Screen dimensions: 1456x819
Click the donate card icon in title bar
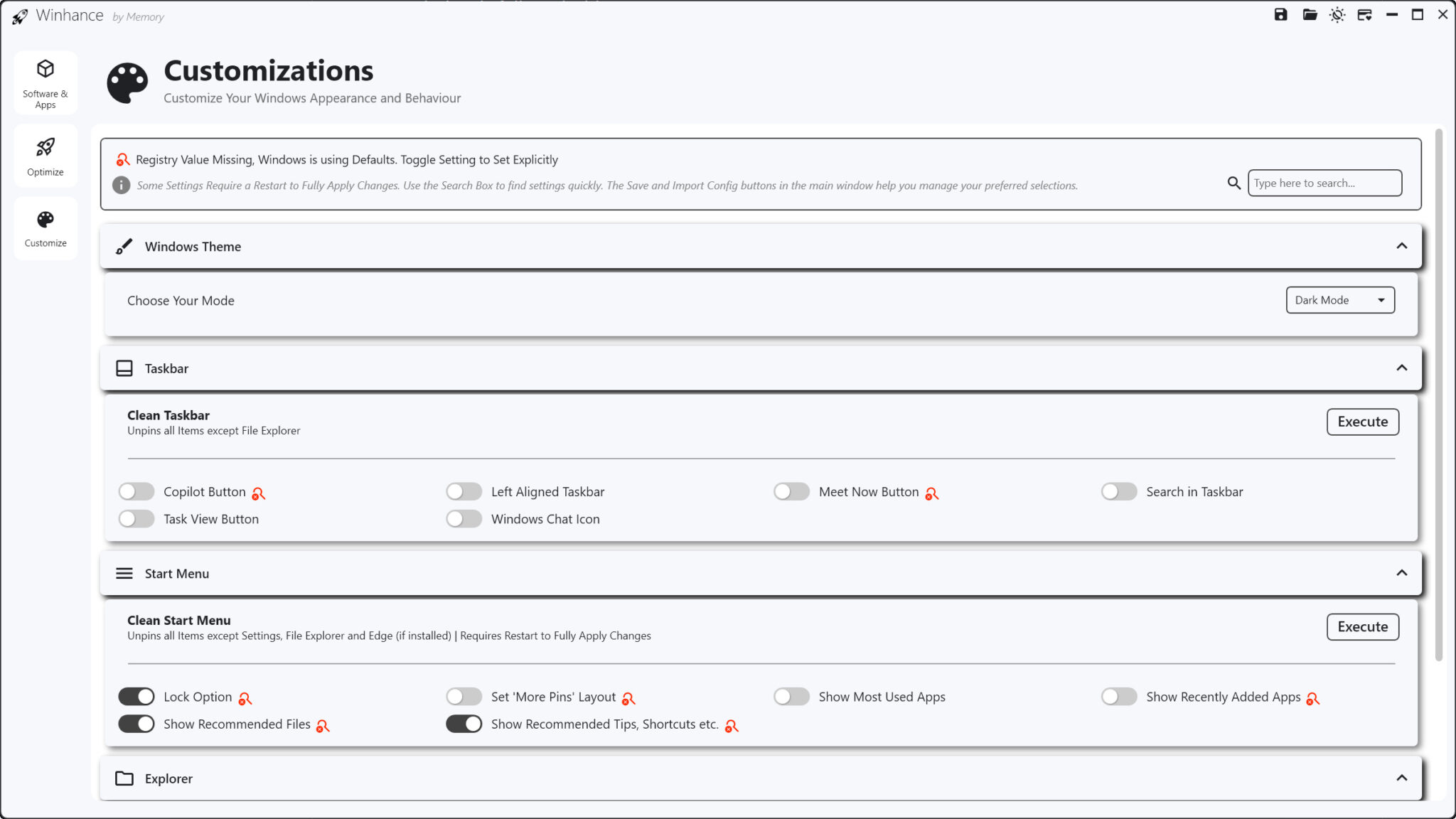pyautogui.click(x=1365, y=14)
